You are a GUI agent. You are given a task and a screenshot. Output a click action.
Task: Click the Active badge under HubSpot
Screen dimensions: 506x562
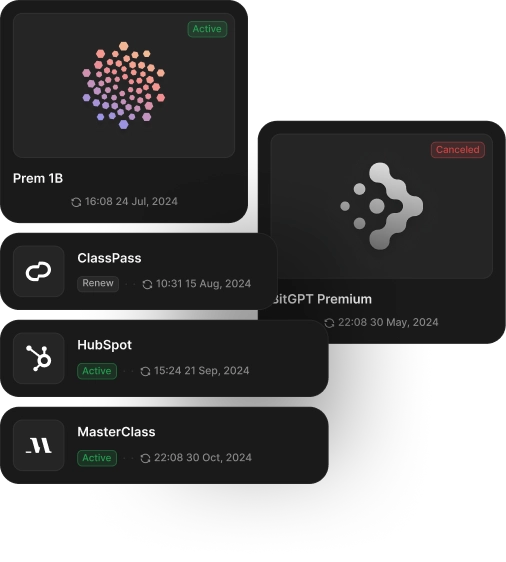(97, 371)
